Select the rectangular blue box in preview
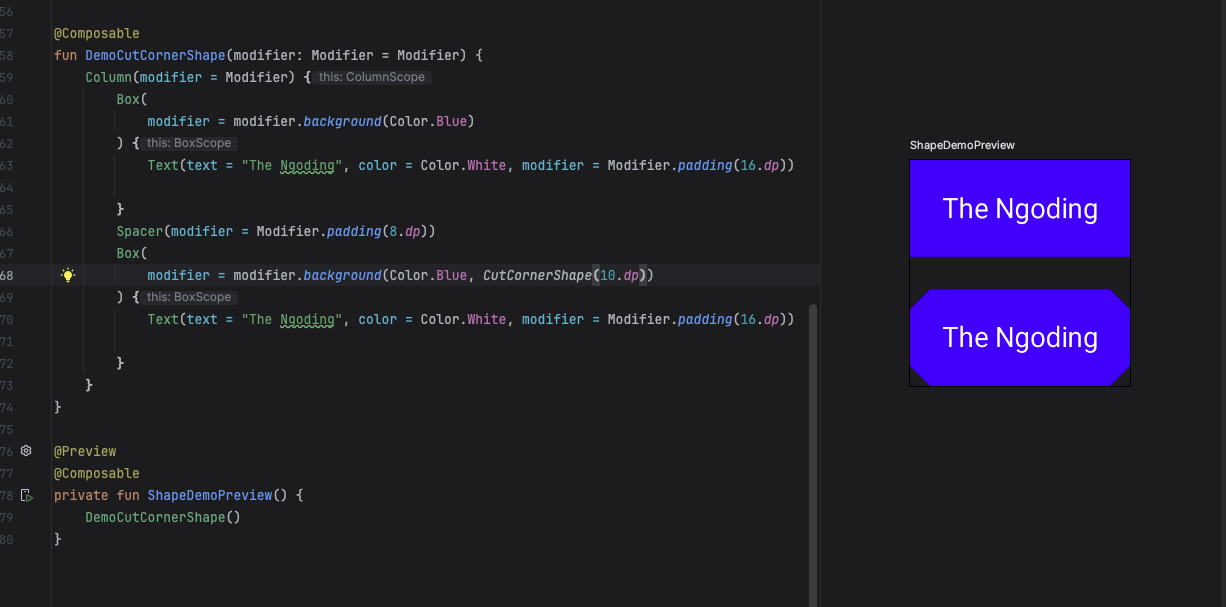Screen dimensions: 1226x607 tap(1019, 208)
